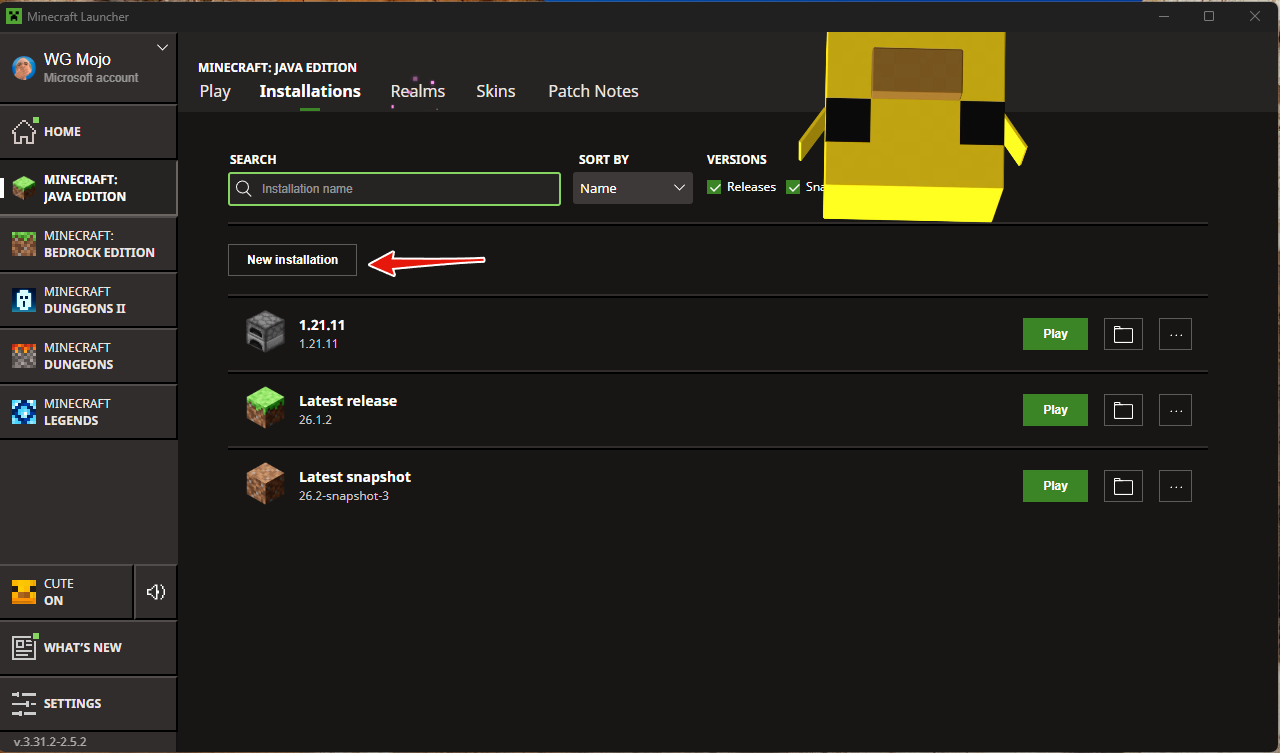Screen dimensions: 1280x753
Task: Open Minecraft Legends from sidebar
Action: pyautogui.click(x=88, y=412)
